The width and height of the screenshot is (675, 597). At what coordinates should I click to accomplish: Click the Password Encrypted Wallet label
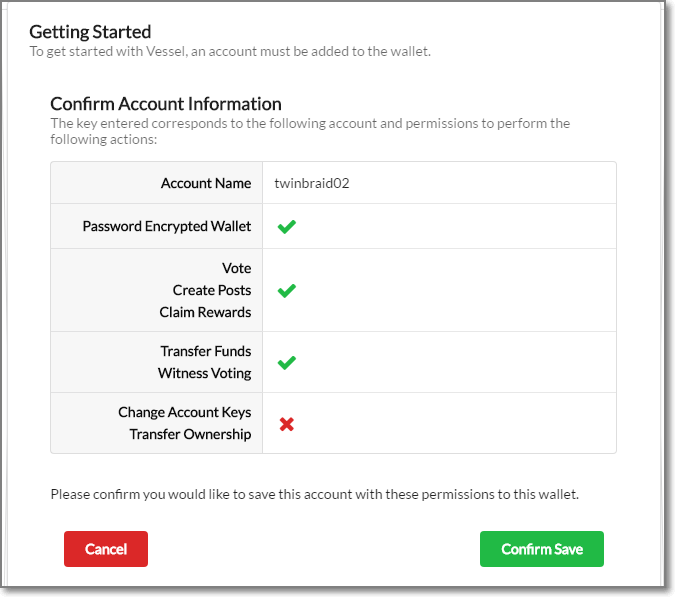click(167, 227)
